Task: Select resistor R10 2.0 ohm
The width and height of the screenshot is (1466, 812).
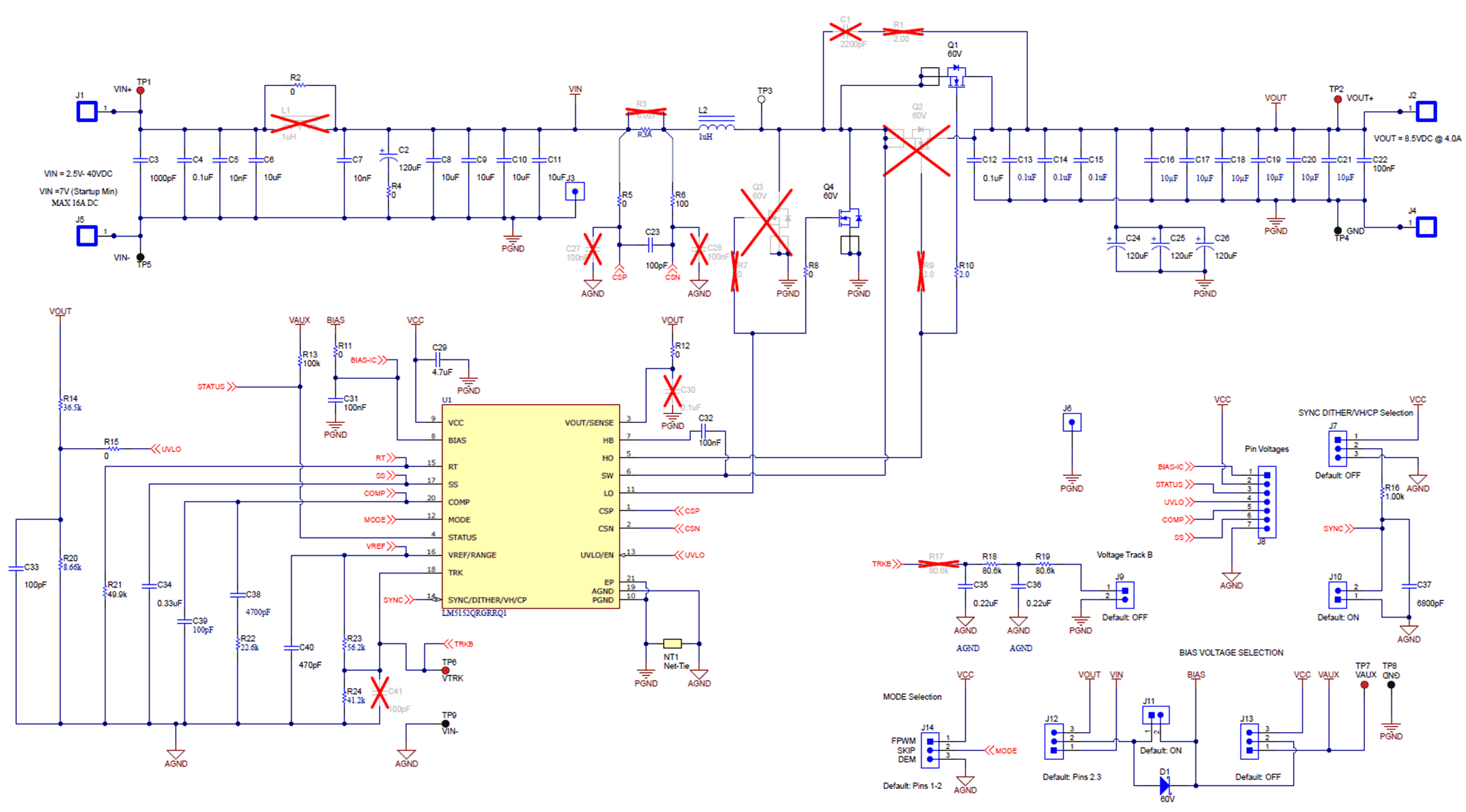Action: [x=957, y=270]
